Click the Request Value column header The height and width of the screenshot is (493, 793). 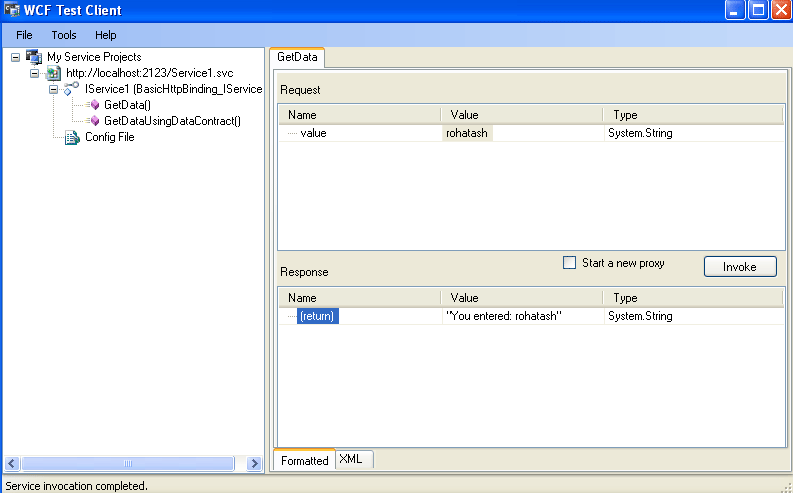(521, 115)
